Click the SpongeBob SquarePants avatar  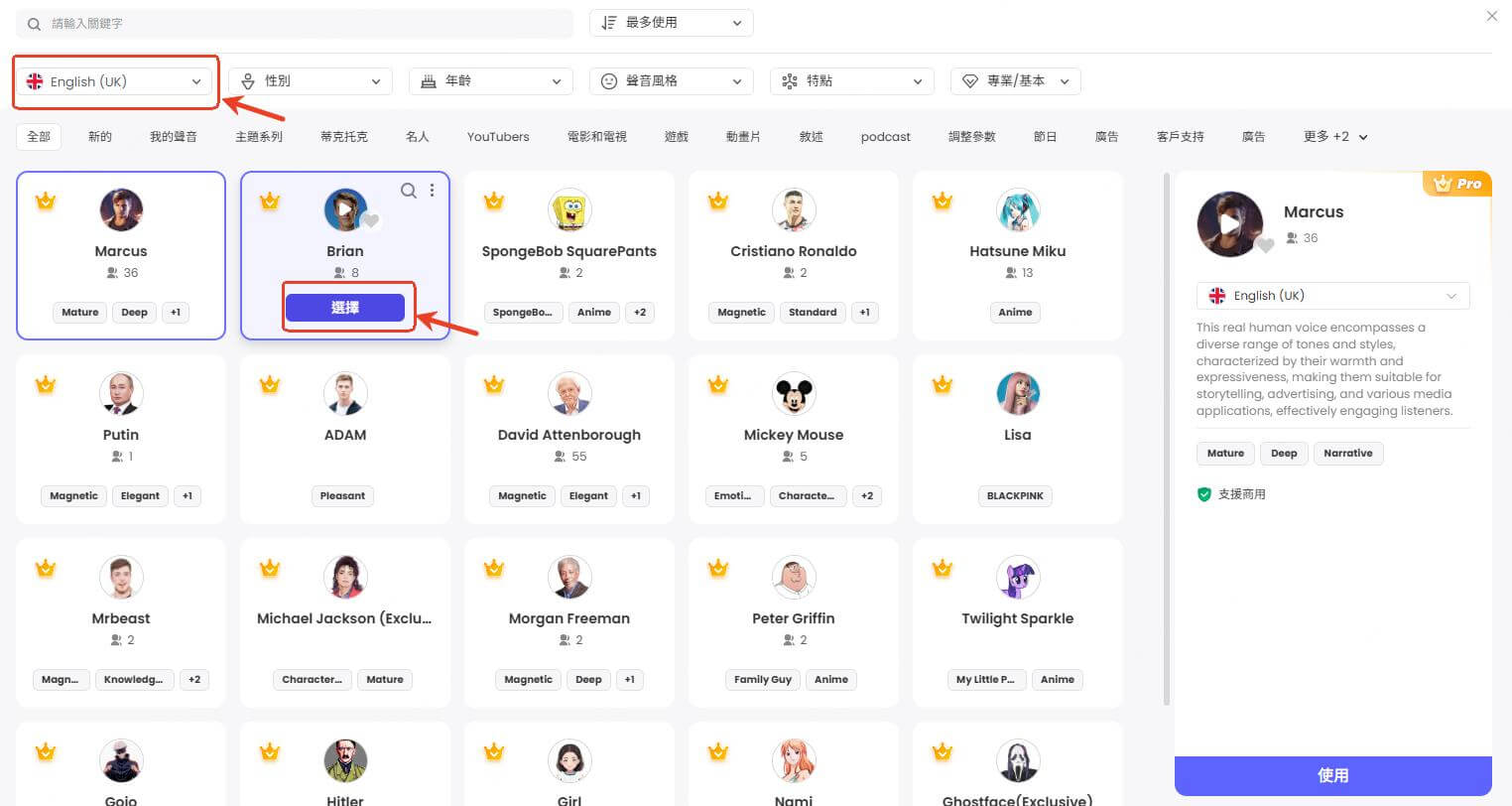point(569,210)
